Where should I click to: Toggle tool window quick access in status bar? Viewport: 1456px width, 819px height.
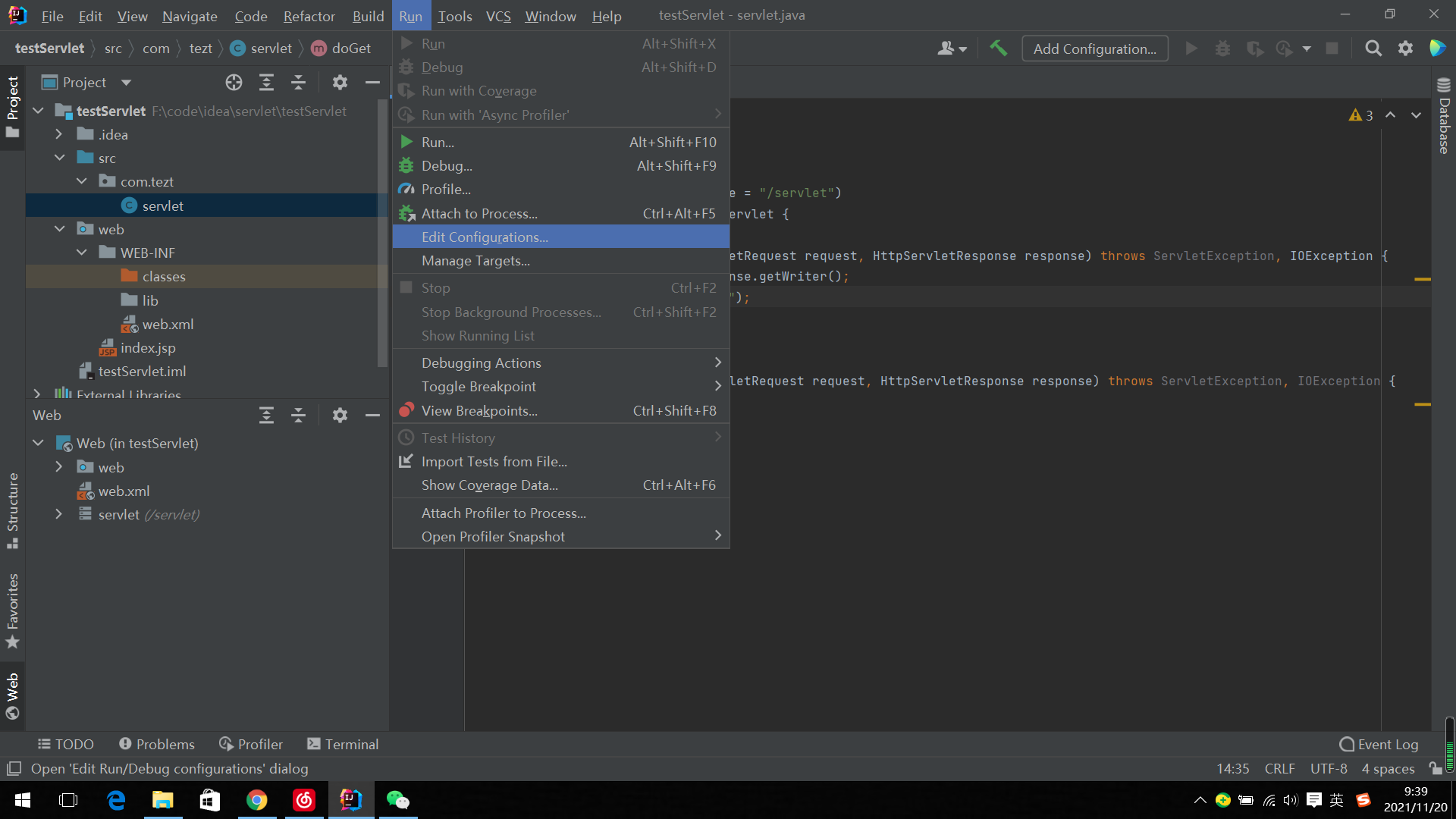14,769
